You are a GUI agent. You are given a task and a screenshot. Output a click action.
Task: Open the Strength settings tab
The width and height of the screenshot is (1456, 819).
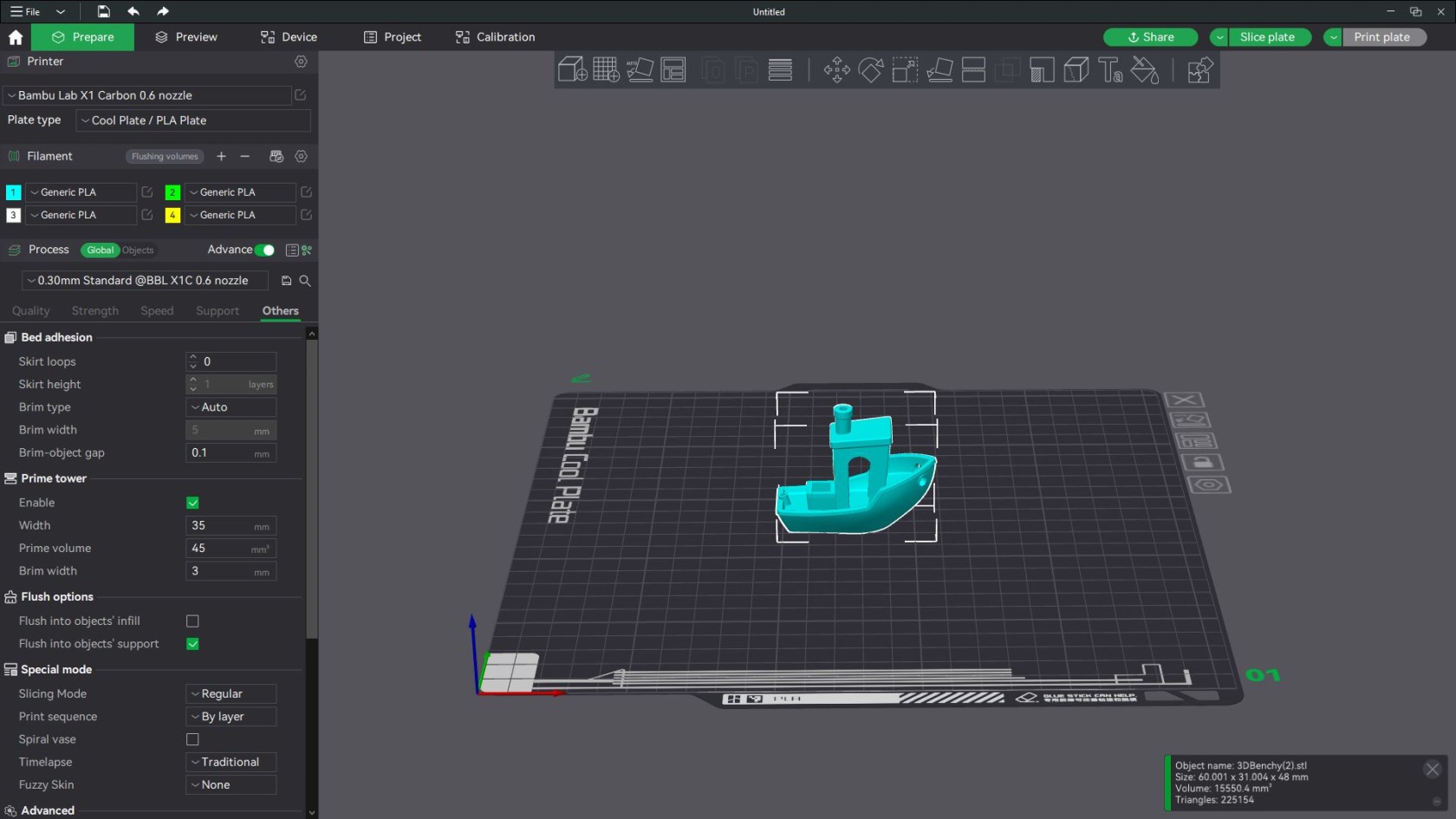click(x=95, y=311)
